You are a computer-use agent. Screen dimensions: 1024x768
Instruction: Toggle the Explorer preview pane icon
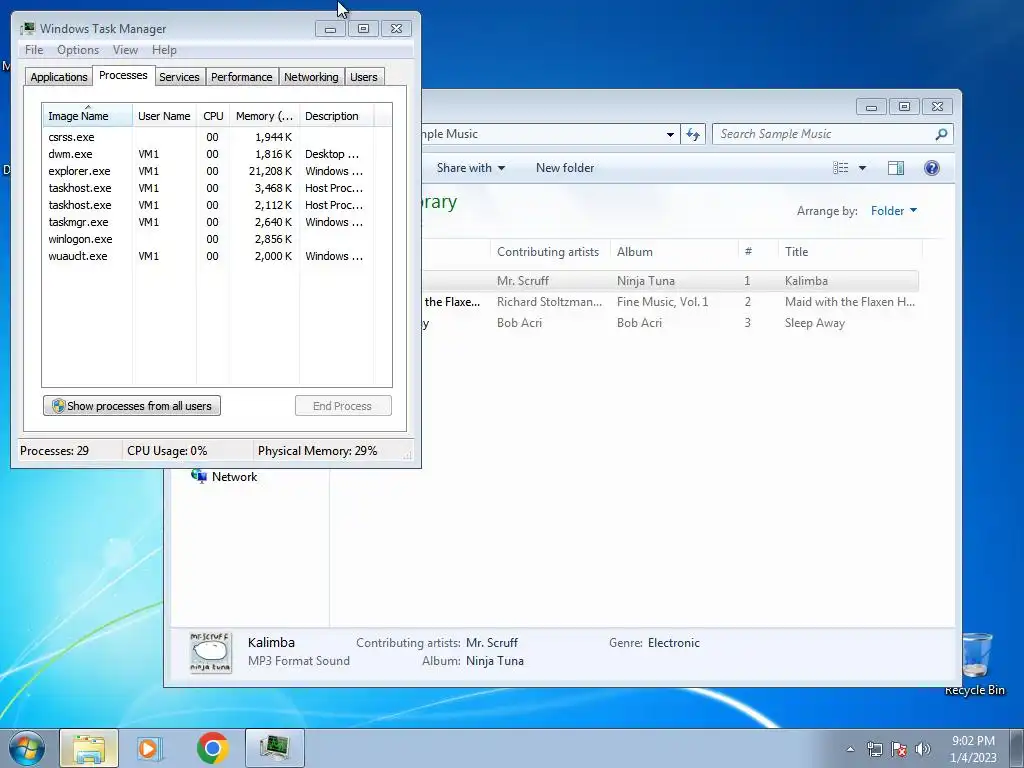pyautogui.click(x=896, y=168)
